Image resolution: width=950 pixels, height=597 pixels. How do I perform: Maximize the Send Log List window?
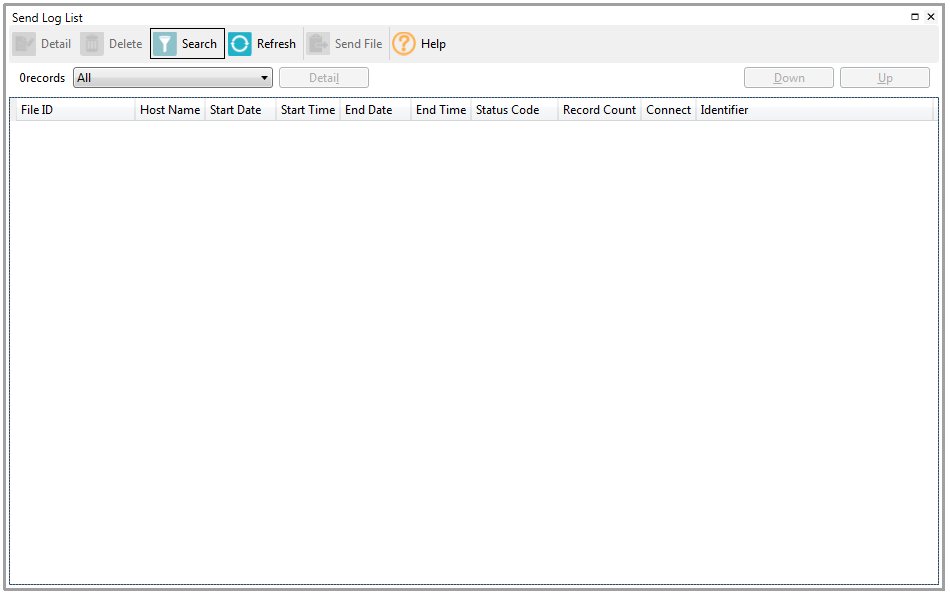pos(915,17)
